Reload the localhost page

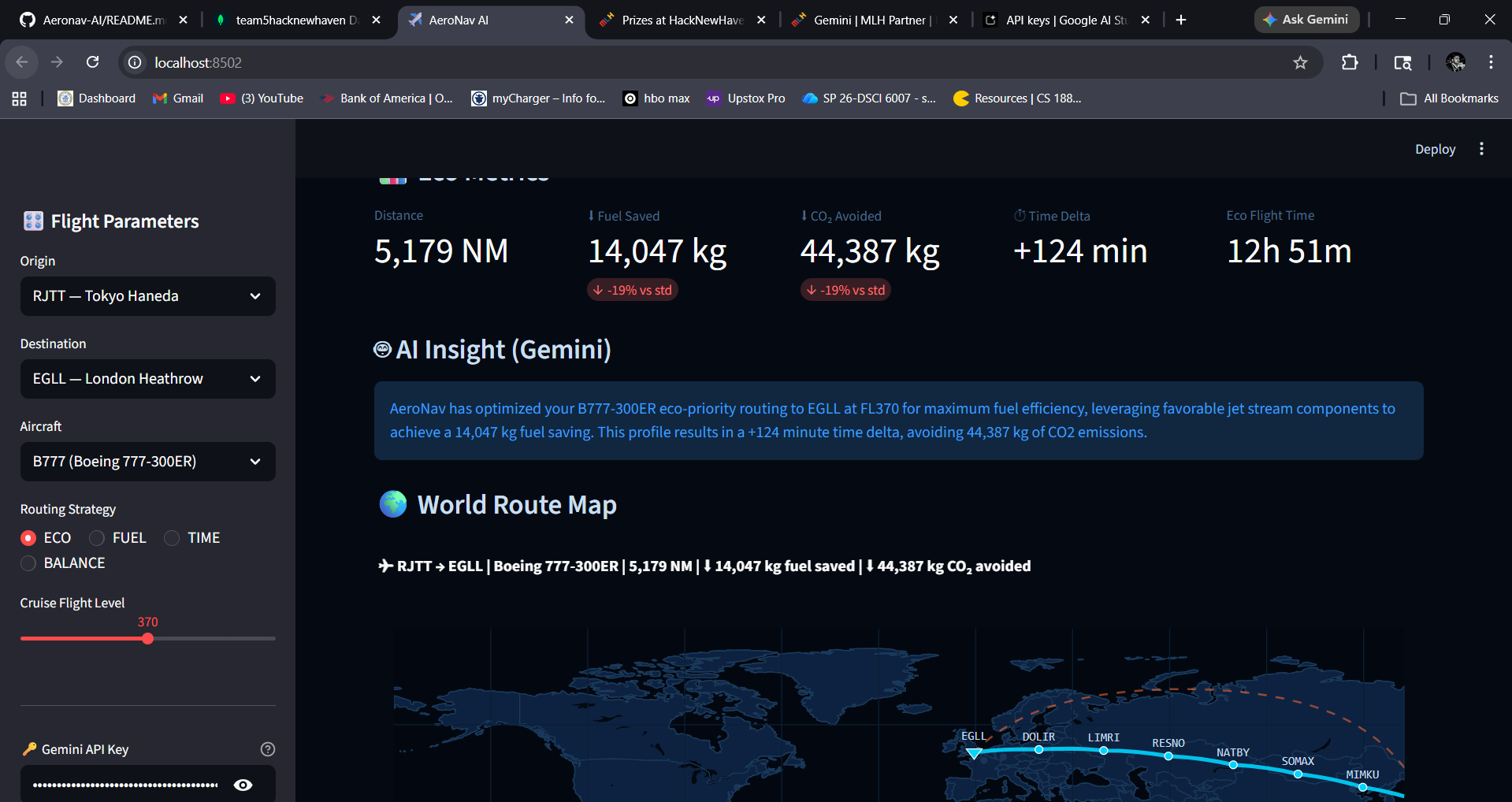coord(92,62)
